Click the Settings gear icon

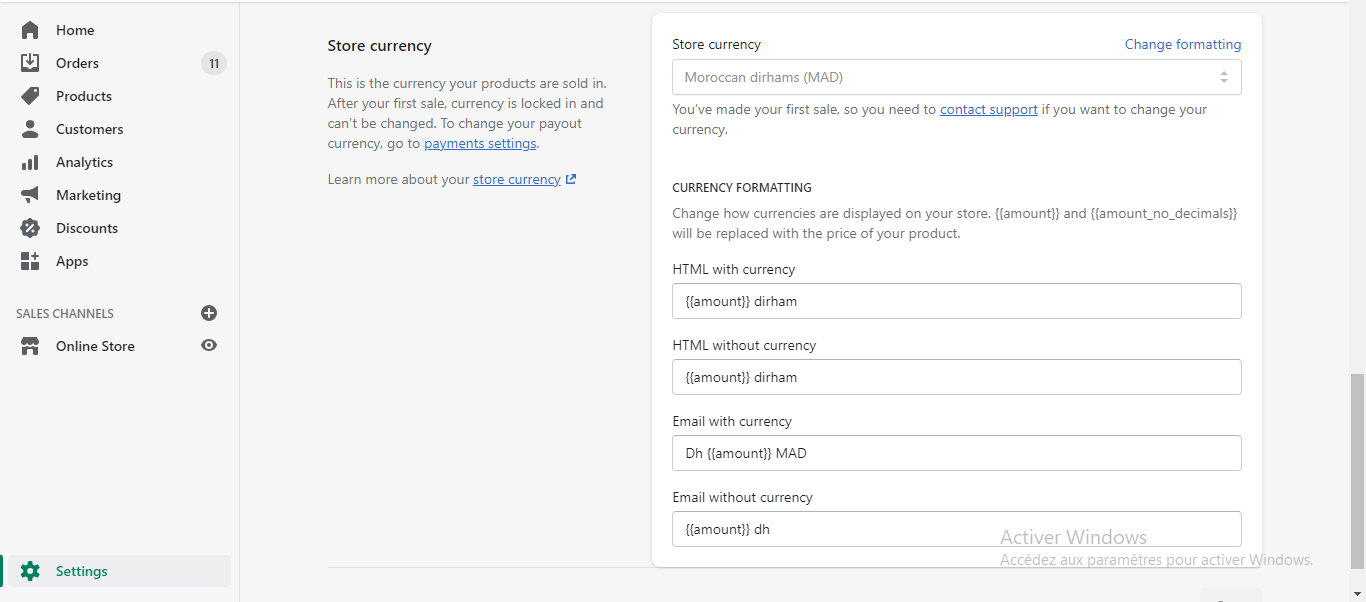point(30,571)
